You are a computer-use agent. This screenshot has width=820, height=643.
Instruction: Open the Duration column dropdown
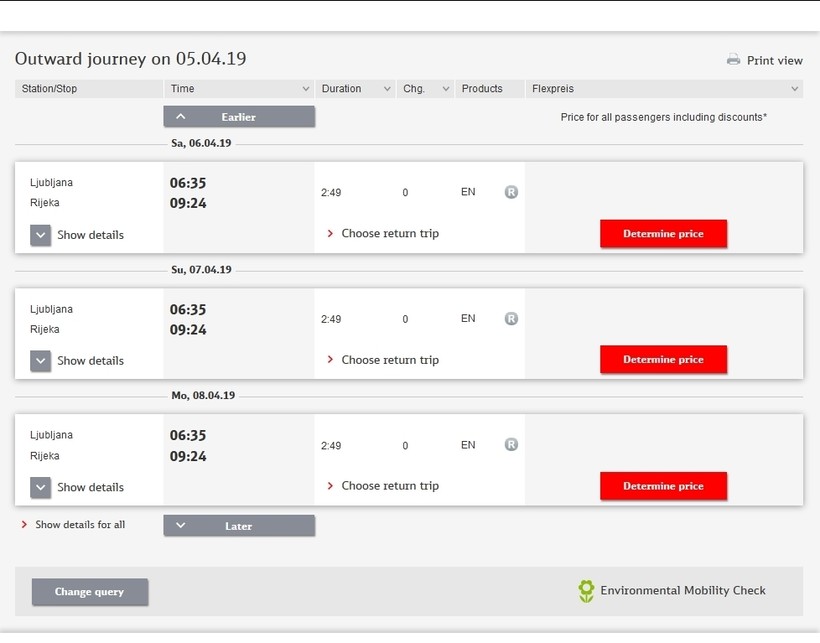(386, 89)
